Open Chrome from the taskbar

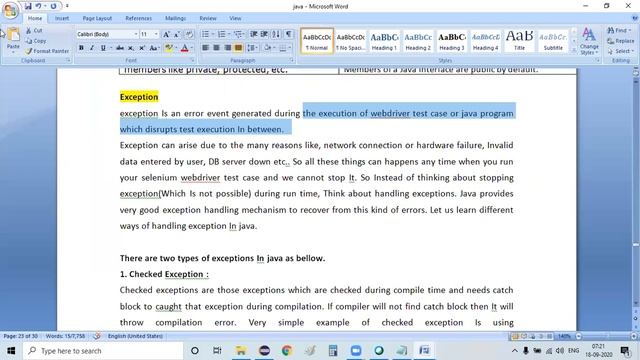click(x=287, y=351)
